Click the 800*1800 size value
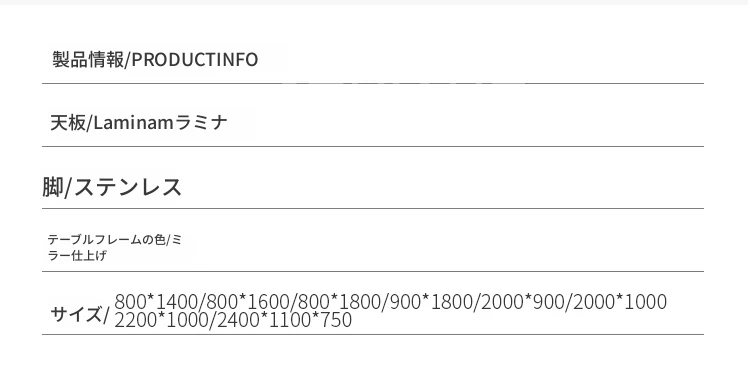The width and height of the screenshot is (750, 392). click(x=340, y=302)
